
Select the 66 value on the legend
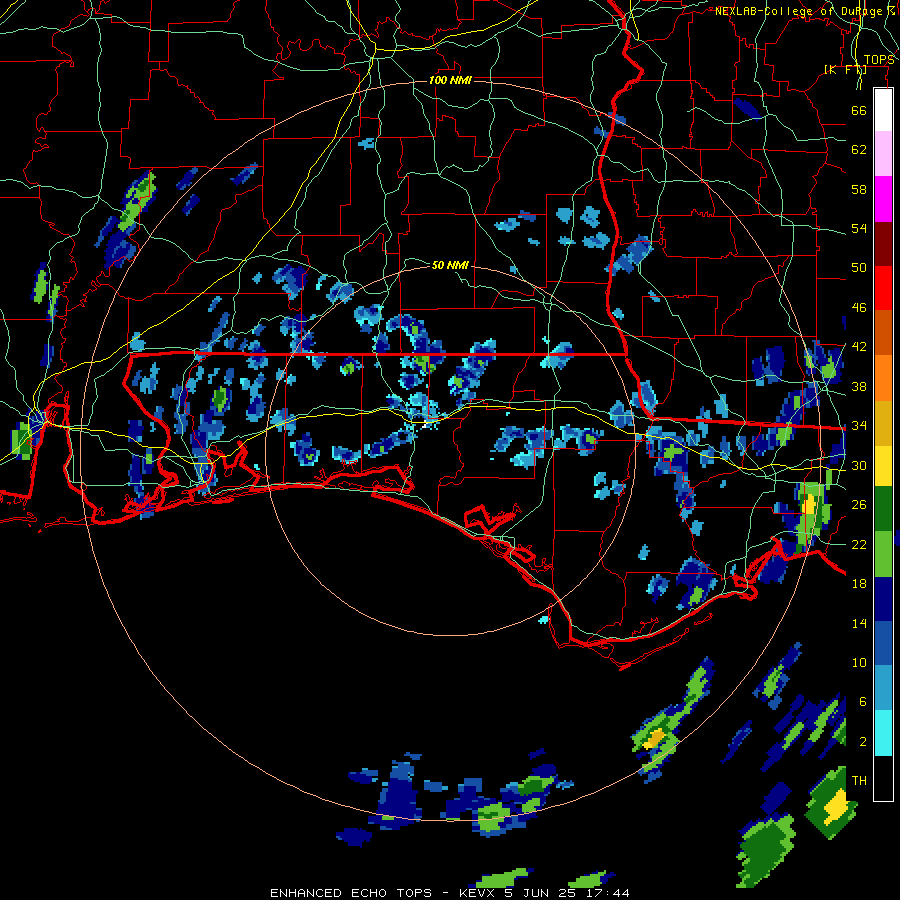pos(859,110)
